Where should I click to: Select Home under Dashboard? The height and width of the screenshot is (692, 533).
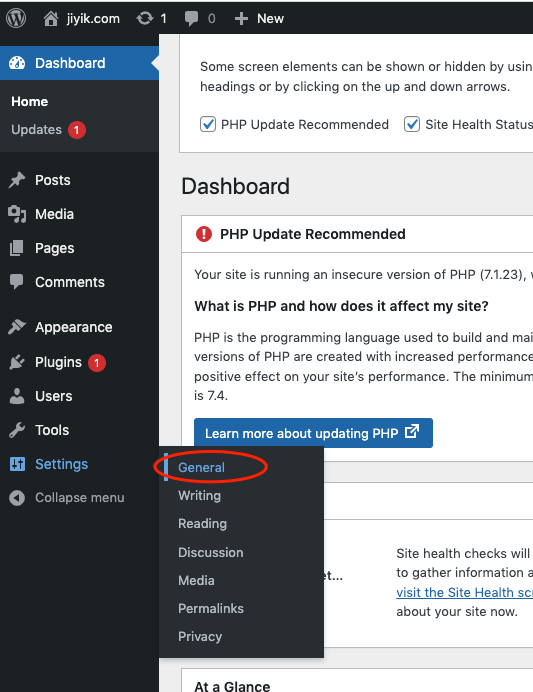pos(30,102)
